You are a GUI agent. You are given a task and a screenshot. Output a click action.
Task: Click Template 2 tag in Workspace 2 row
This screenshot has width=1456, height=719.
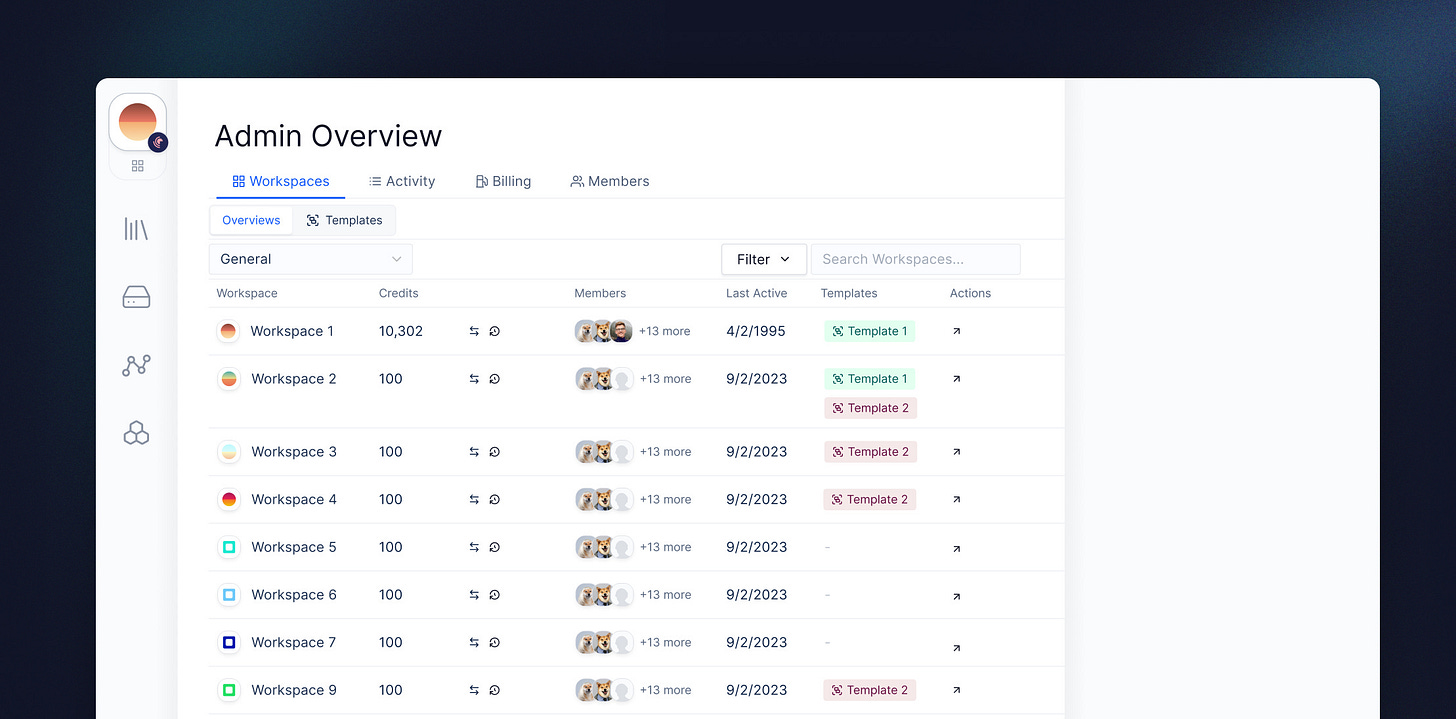click(870, 408)
